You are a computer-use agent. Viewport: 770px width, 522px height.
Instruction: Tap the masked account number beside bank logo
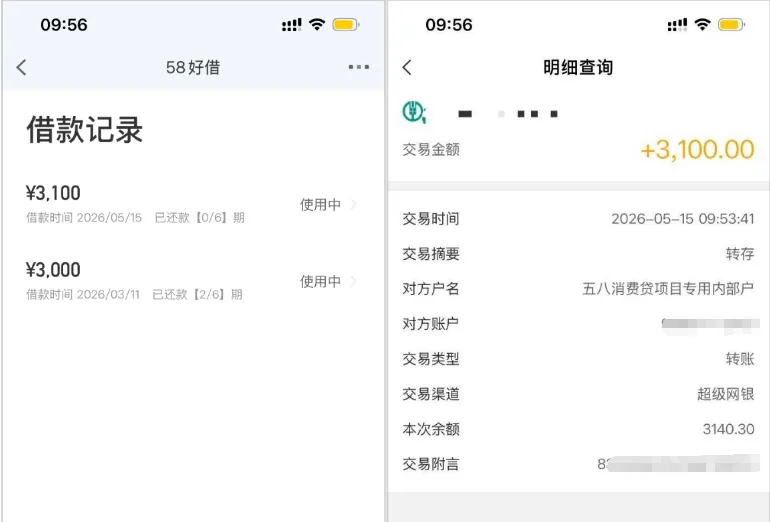(508, 114)
